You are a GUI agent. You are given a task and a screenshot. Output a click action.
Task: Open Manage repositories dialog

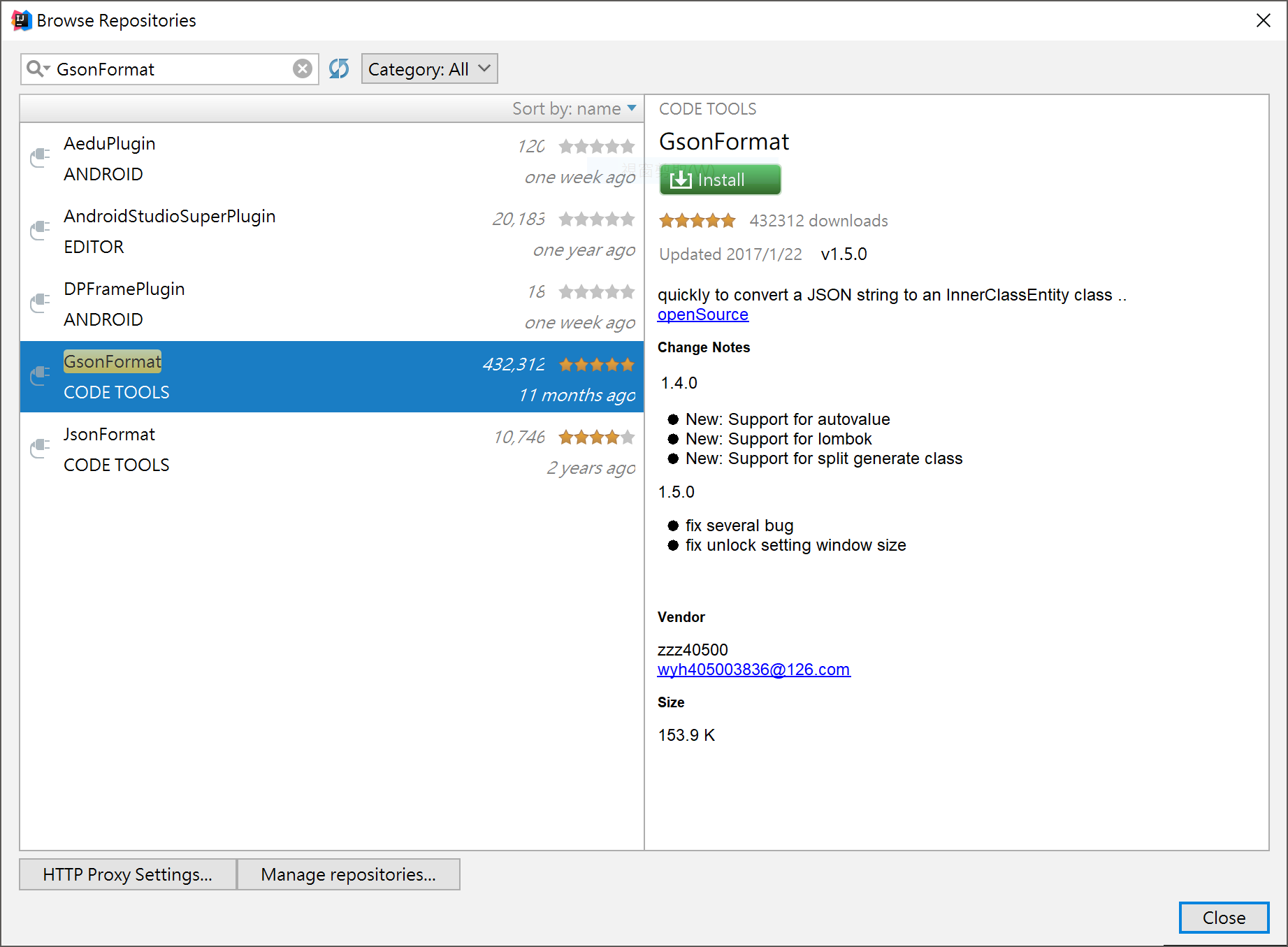348,874
